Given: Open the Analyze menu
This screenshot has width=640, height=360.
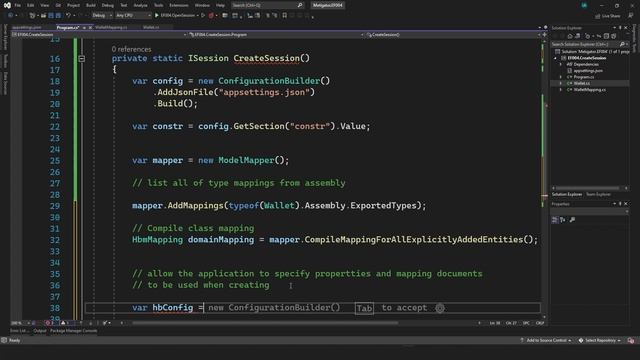Looking at the screenshot, I should 140,5.
